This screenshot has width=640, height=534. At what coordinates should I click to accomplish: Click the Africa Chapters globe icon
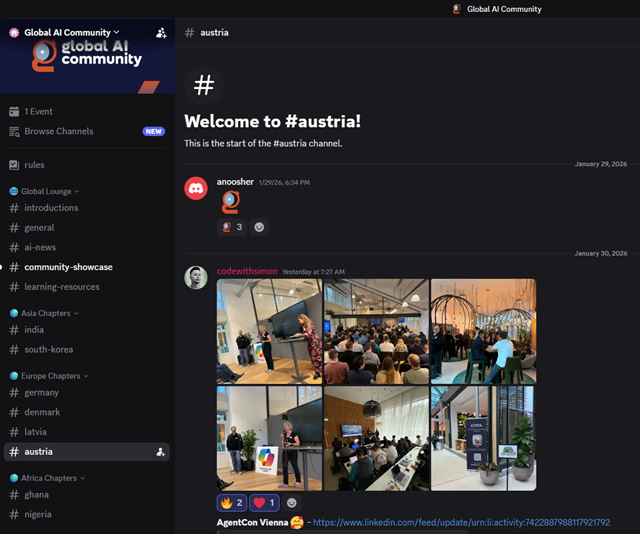point(14,478)
